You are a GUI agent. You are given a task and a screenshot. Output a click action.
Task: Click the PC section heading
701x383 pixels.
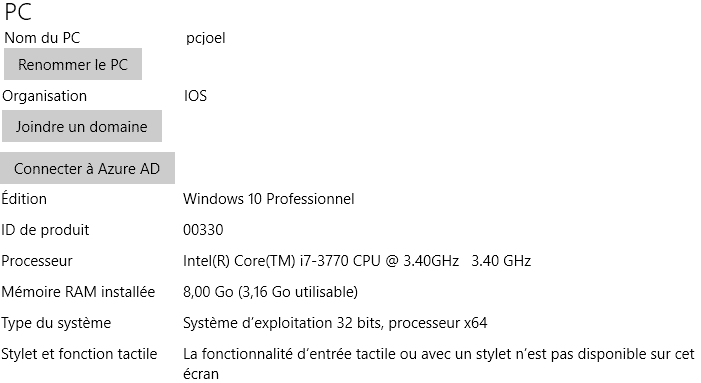18,12
